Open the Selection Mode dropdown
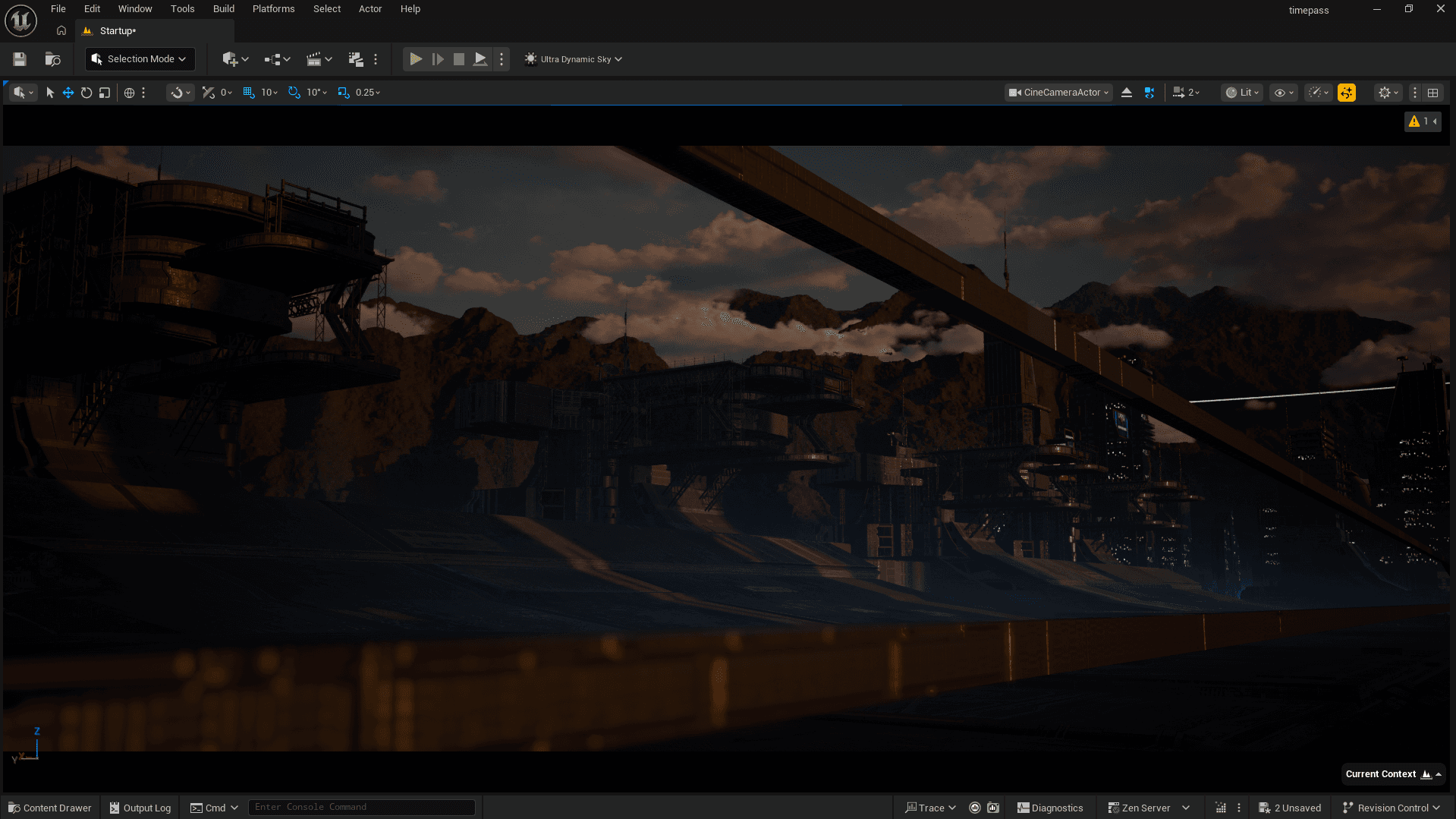 140,58
